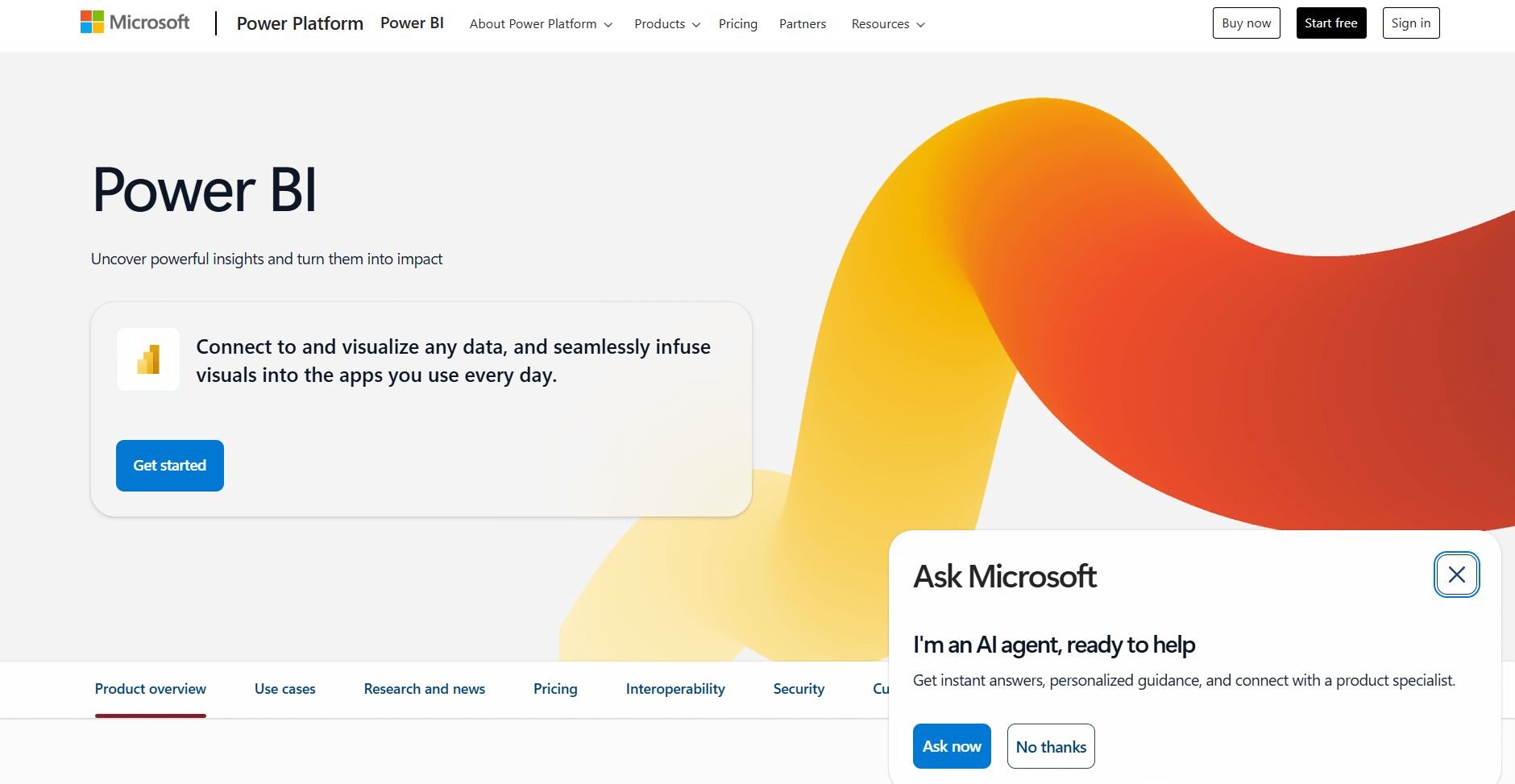This screenshot has height=784, width=1515.
Task: Click Ask now in the chat popup
Action: pos(952,746)
